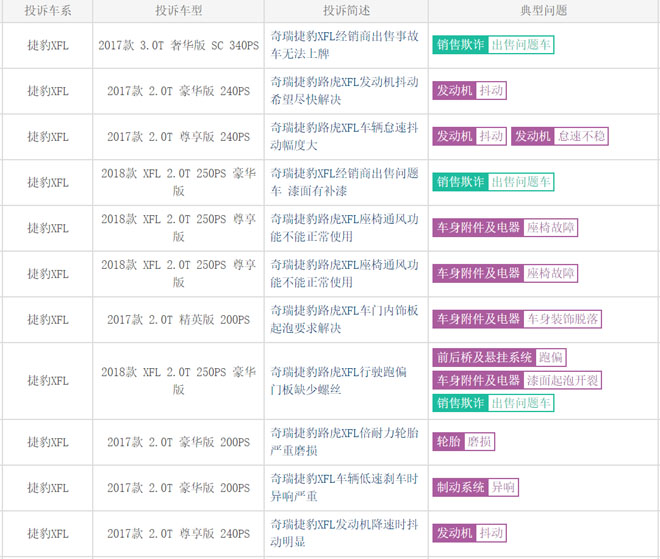The image size is (660, 559).
Task: Click 车身附件及电器 tag beside 车身装饰脱落
Action: tap(478, 319)
